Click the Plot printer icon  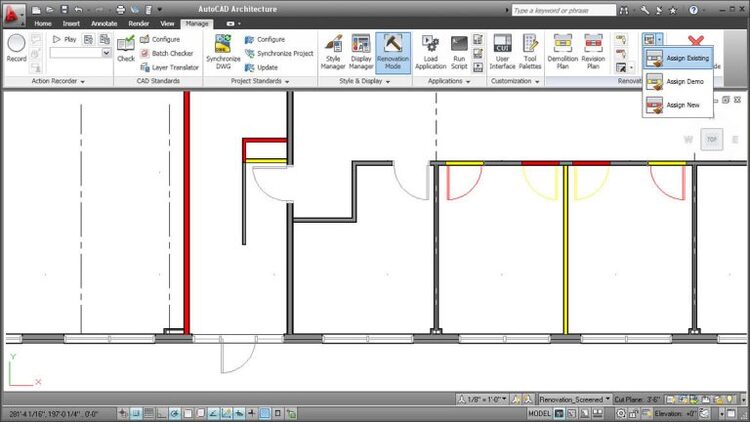[x=121, y=10]
